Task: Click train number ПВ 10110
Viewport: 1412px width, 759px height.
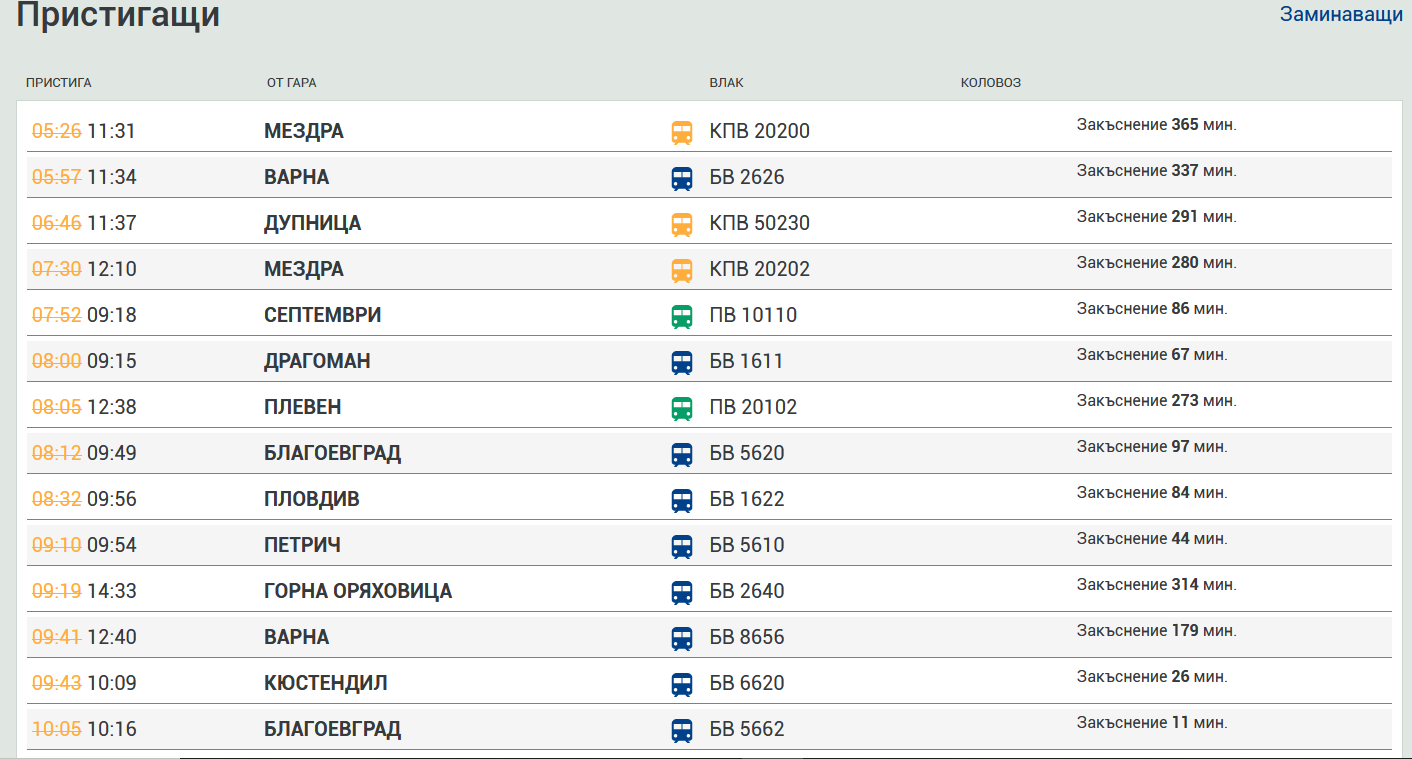Action: click(753, 315)
